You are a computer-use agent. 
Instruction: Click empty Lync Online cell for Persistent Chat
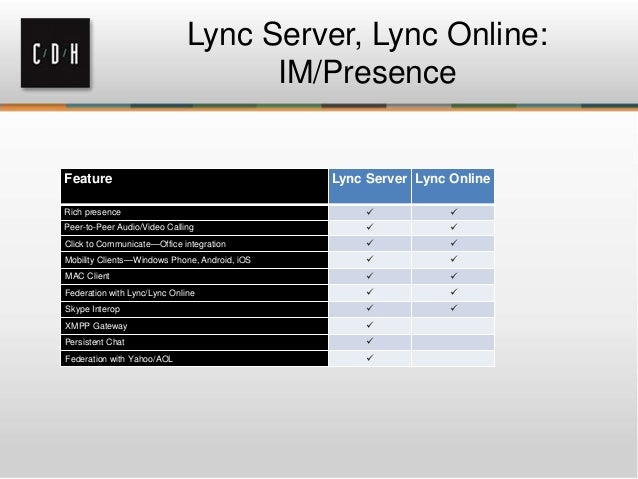click(x=453, y=342)
